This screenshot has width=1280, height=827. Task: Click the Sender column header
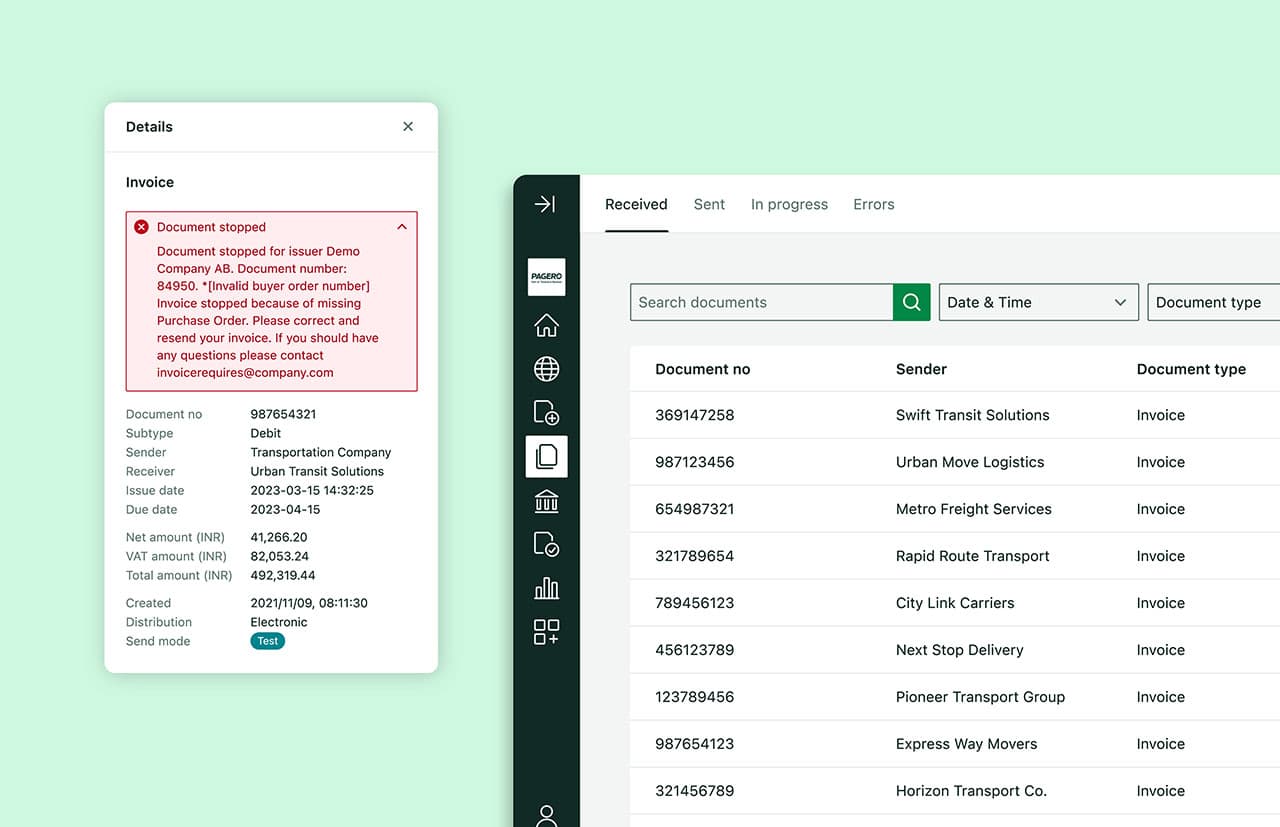(921, 369)
